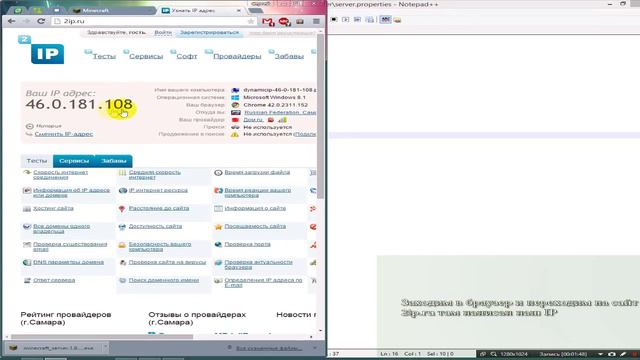
Task: Open 'Доступность сайта' link
Action: click(x=155, y=226)
